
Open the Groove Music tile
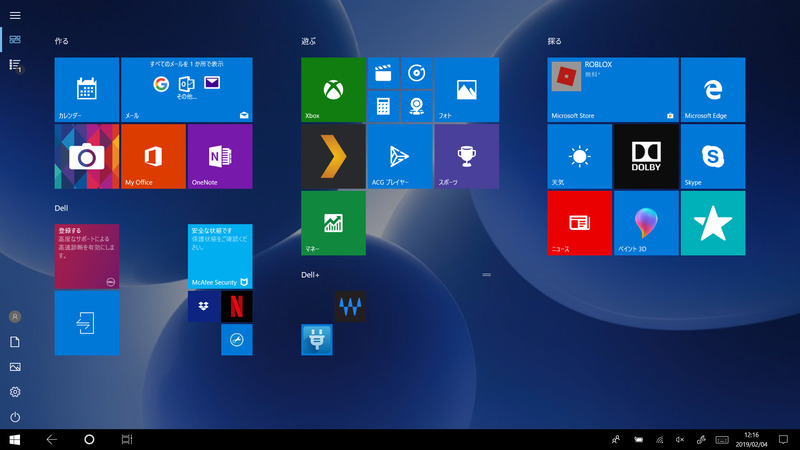(417, 73)
